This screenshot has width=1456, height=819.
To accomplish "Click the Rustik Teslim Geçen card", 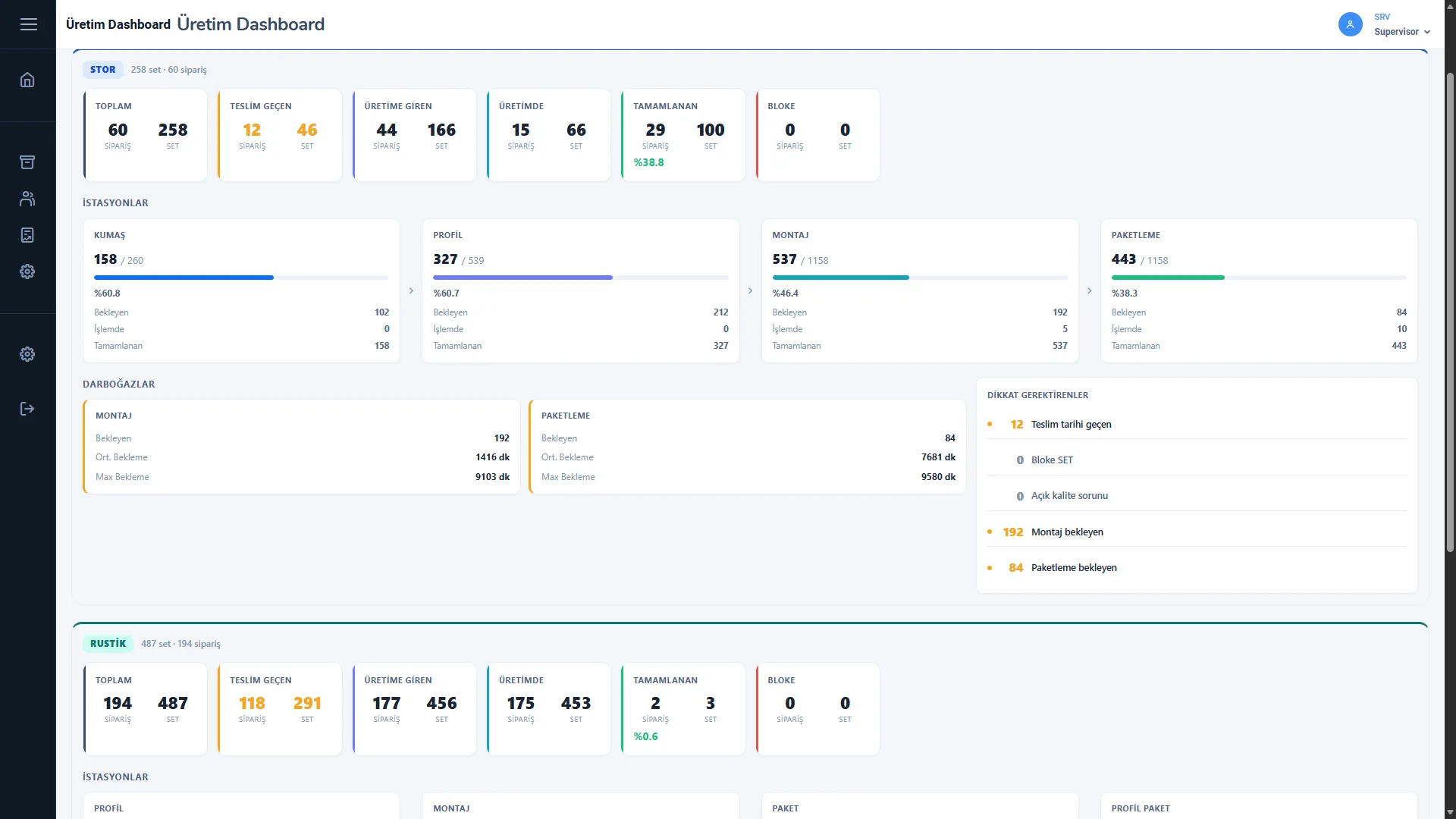I will tap(280, 709).
